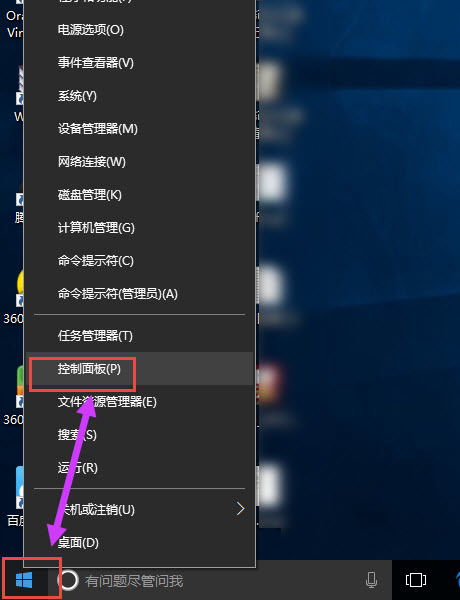Click the Windows Start button
The image size is (460, 600).
click(x=24, y=580)
